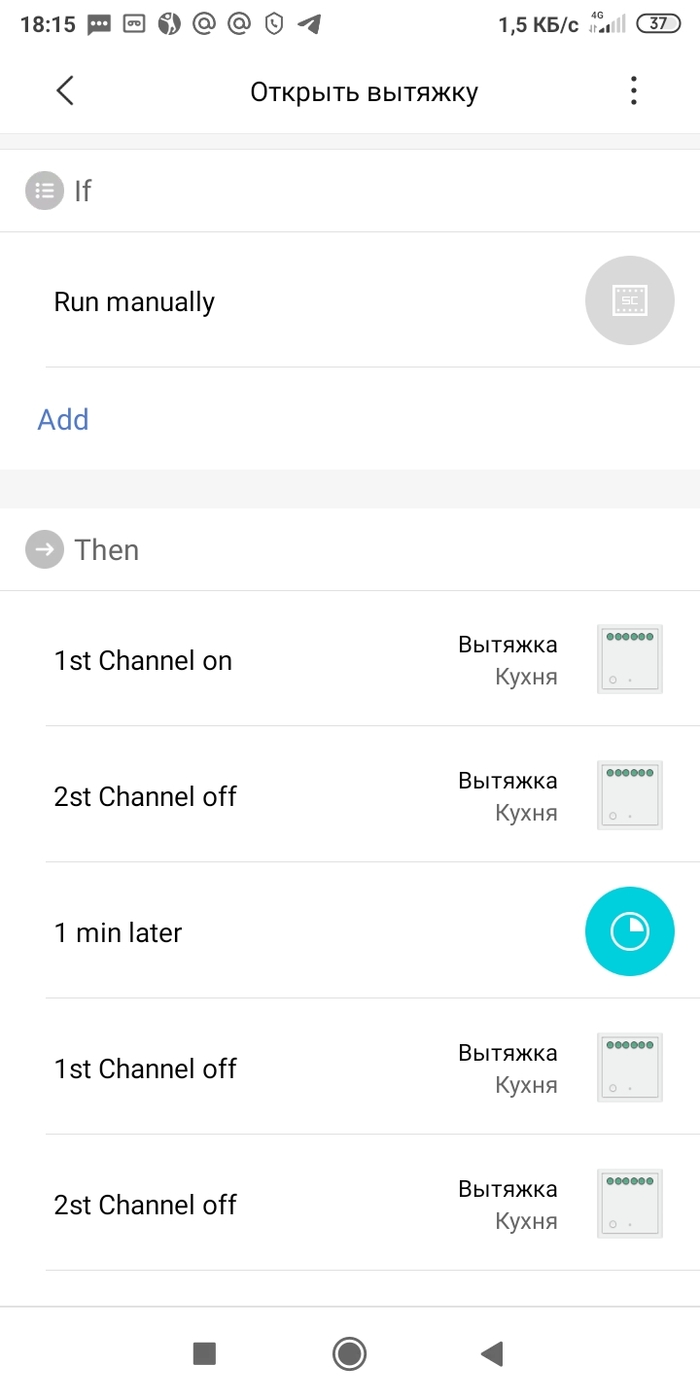Tap the back arrow in header

click(65, 91)
